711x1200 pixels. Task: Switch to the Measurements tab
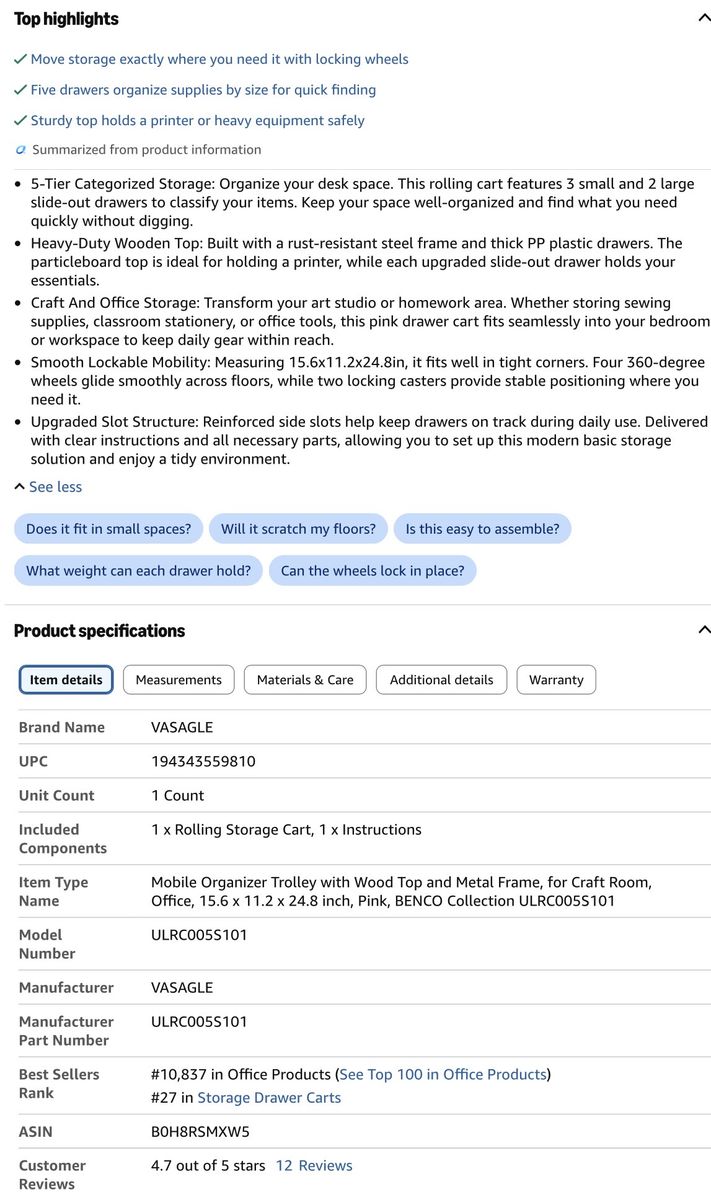(x=179, y=680)
